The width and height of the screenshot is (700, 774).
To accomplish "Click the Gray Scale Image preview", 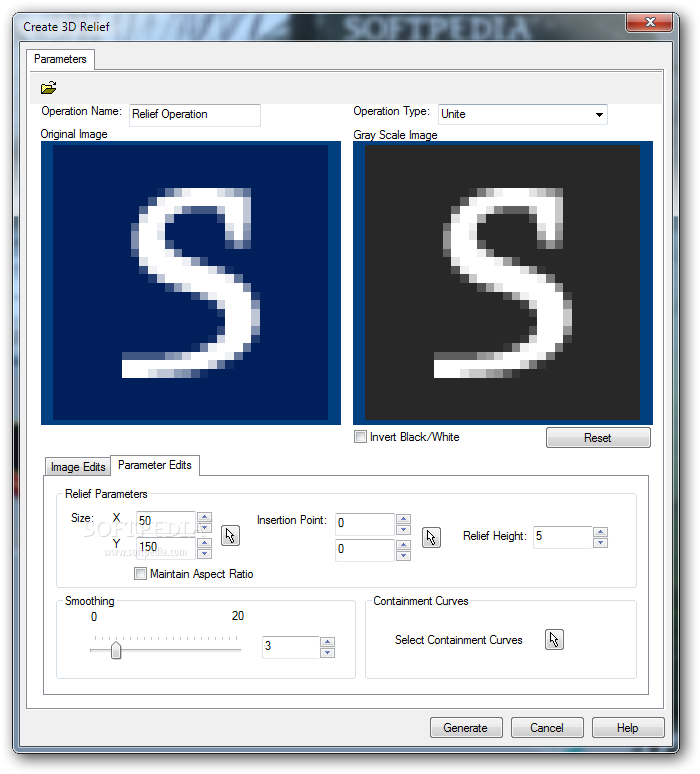I will [x=503, y=282].
